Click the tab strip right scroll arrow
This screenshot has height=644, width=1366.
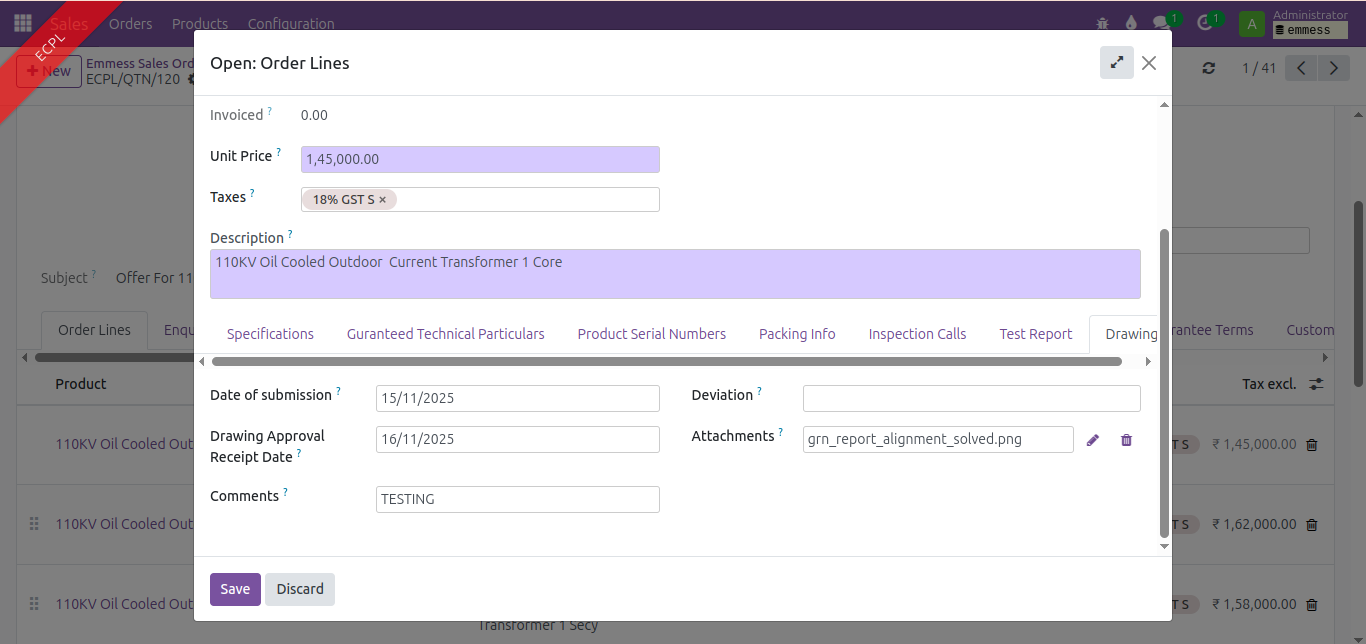tap(1148, 361)
